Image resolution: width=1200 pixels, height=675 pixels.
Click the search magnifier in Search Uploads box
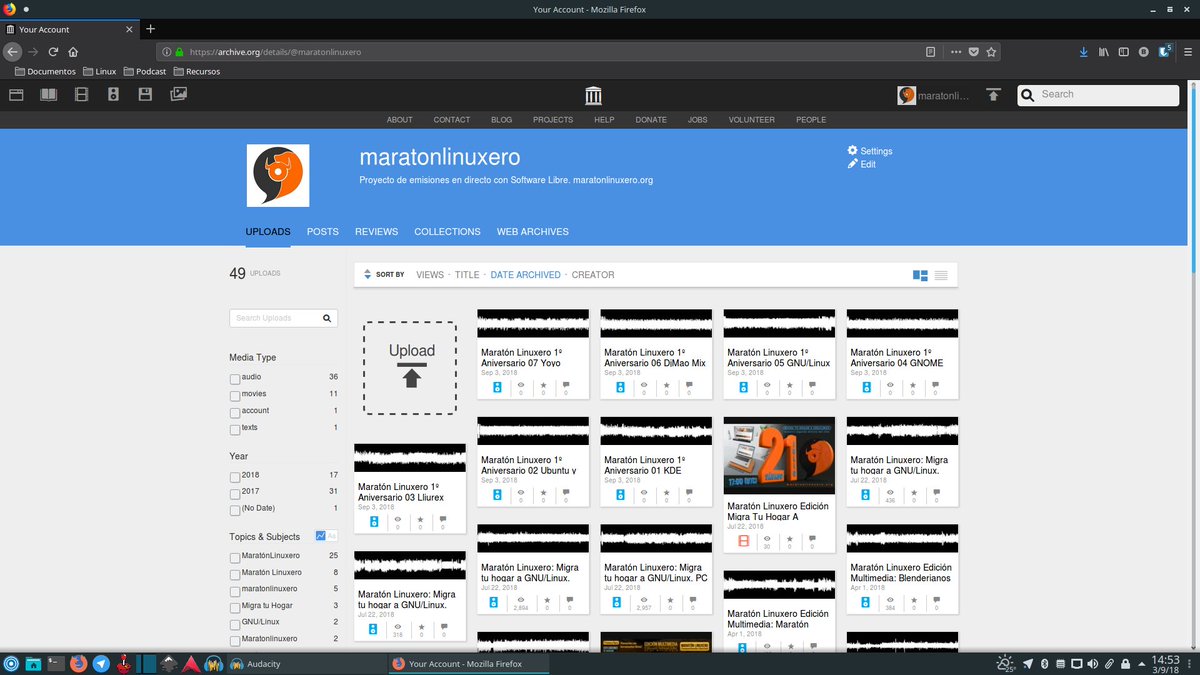(327, 318)
